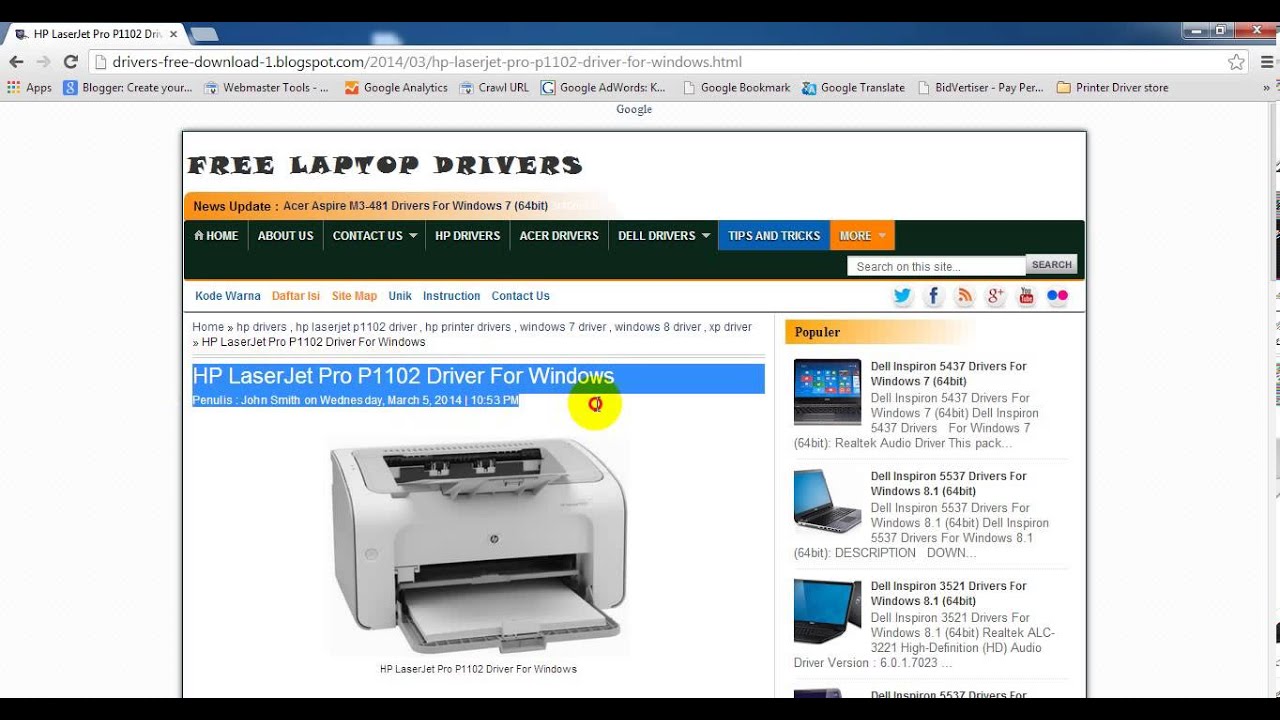This screenshot has width=1280, height=720.
Task: Open the Twitter social icon
Action: [x=902, y=296]
